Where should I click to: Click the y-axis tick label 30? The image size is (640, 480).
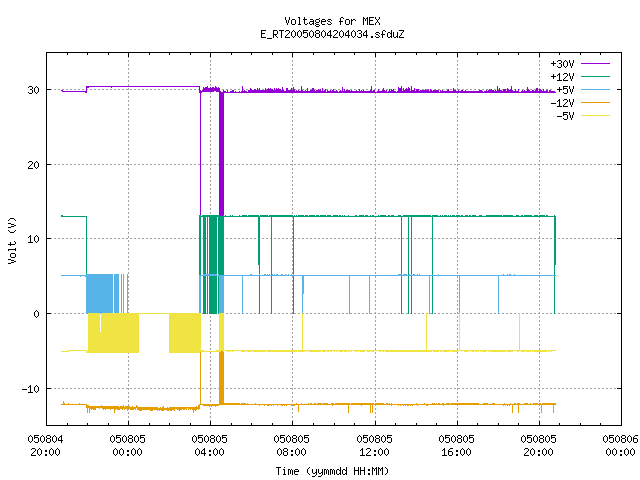click(33, 90)
